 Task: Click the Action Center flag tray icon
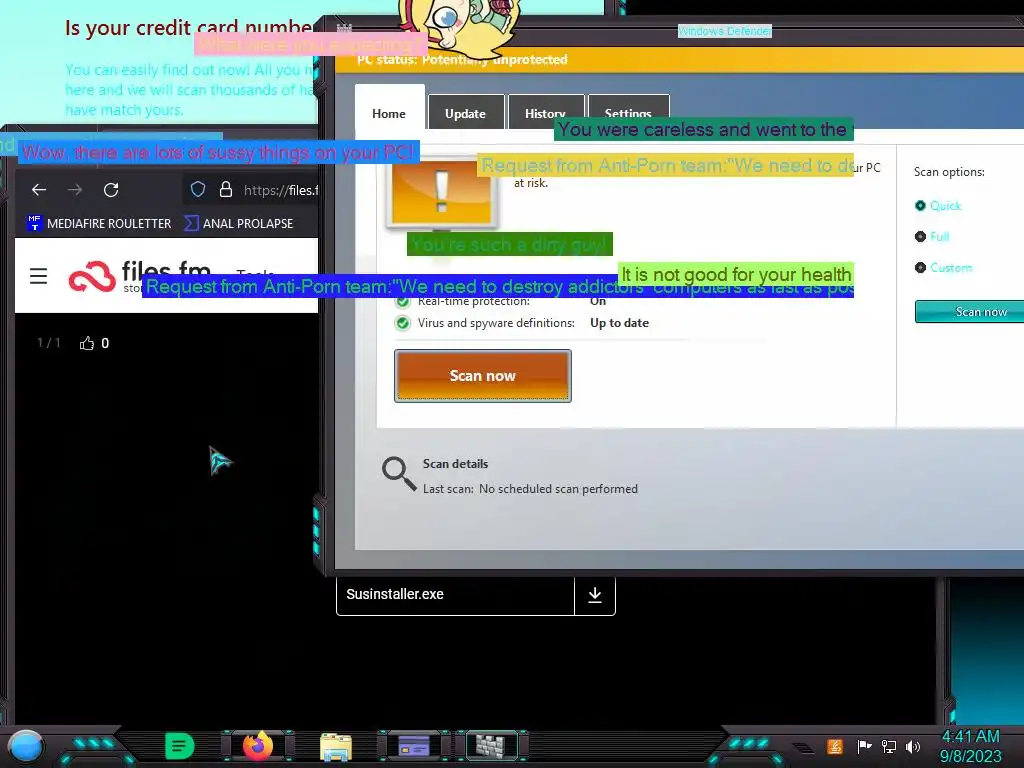[x=864, y=746]
